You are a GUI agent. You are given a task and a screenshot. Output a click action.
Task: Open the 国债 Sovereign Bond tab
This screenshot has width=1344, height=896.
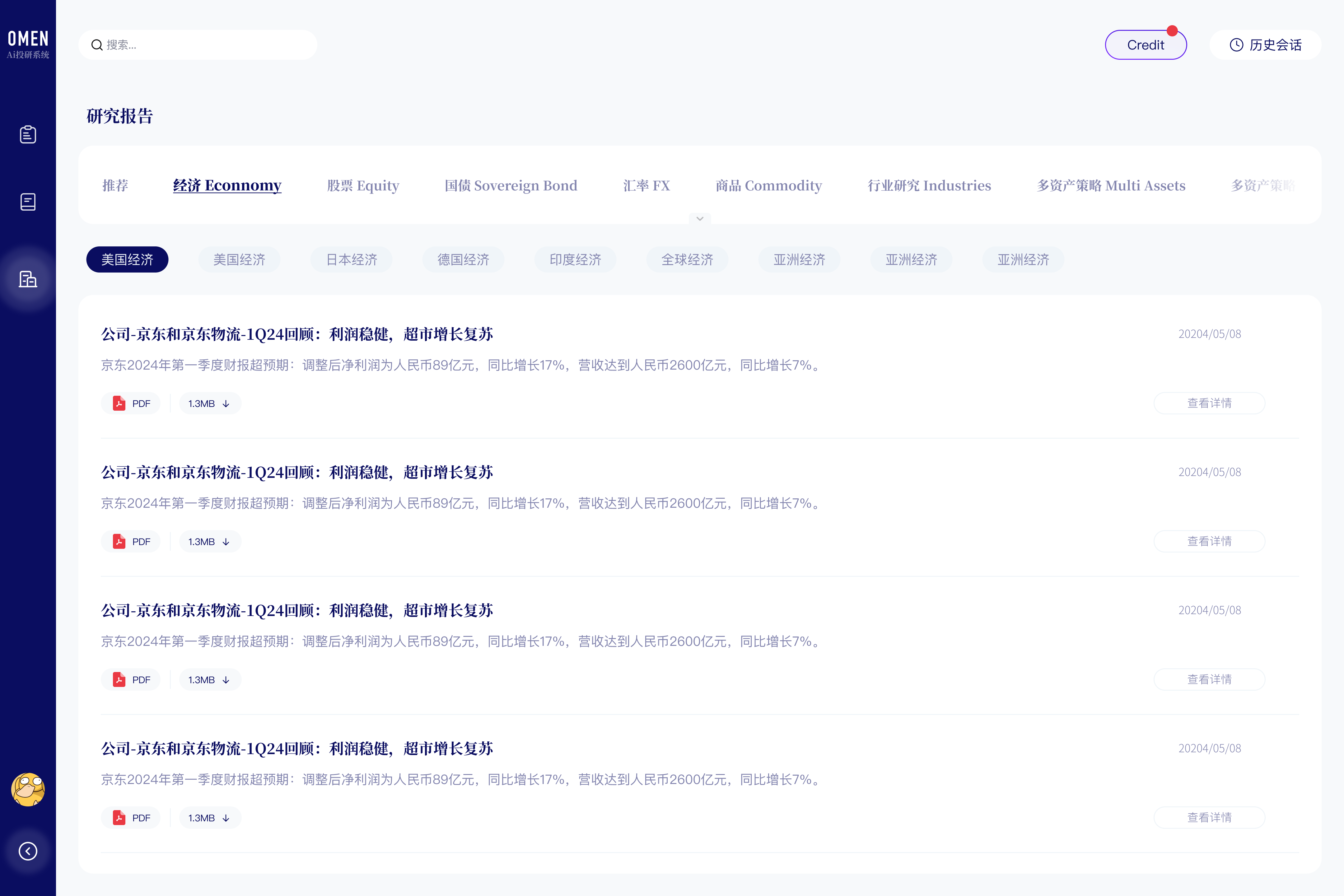[x=511, y=185]
